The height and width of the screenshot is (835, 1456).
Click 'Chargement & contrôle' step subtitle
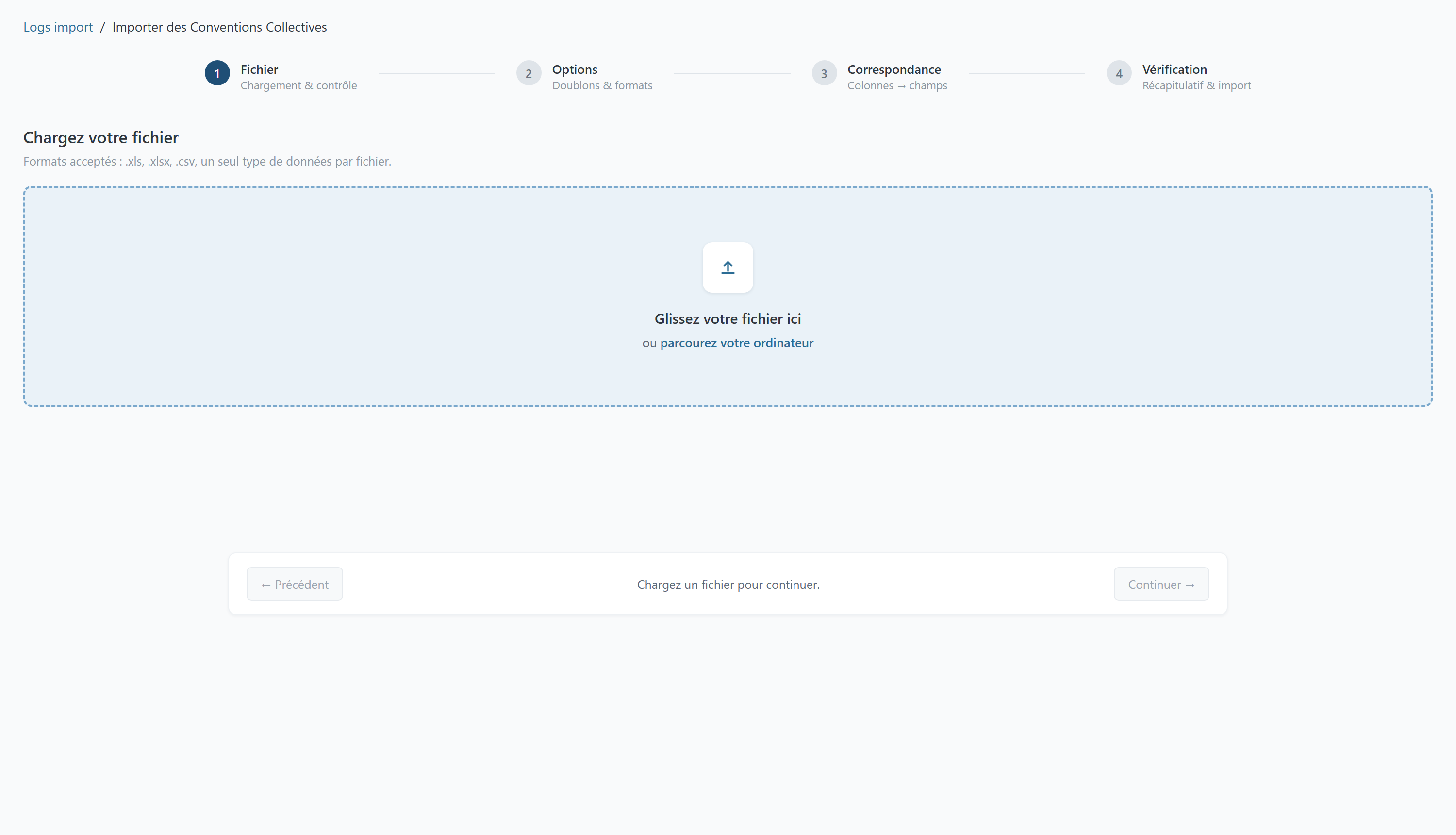point(298,85)
